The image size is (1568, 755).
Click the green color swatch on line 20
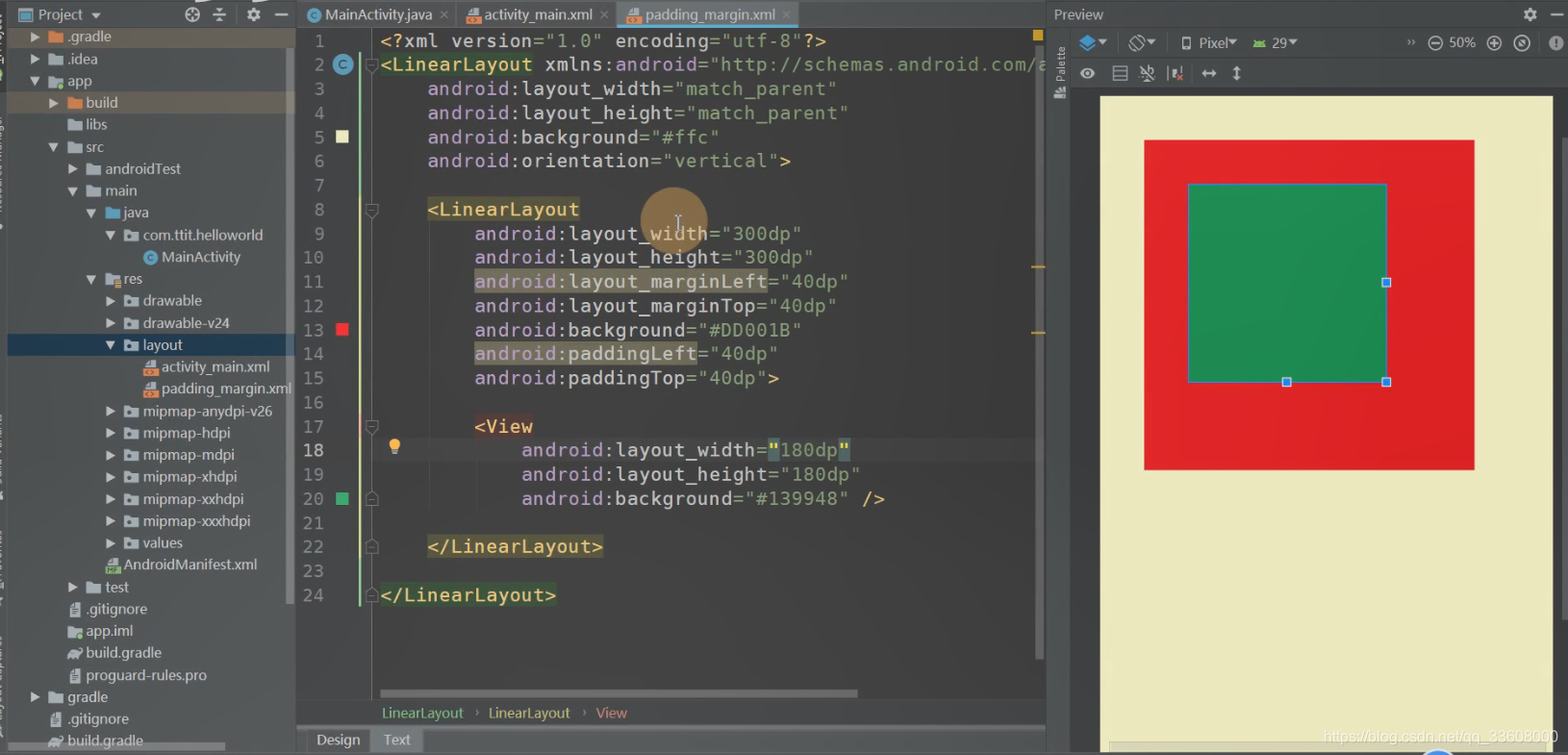(x=341, y=498)
